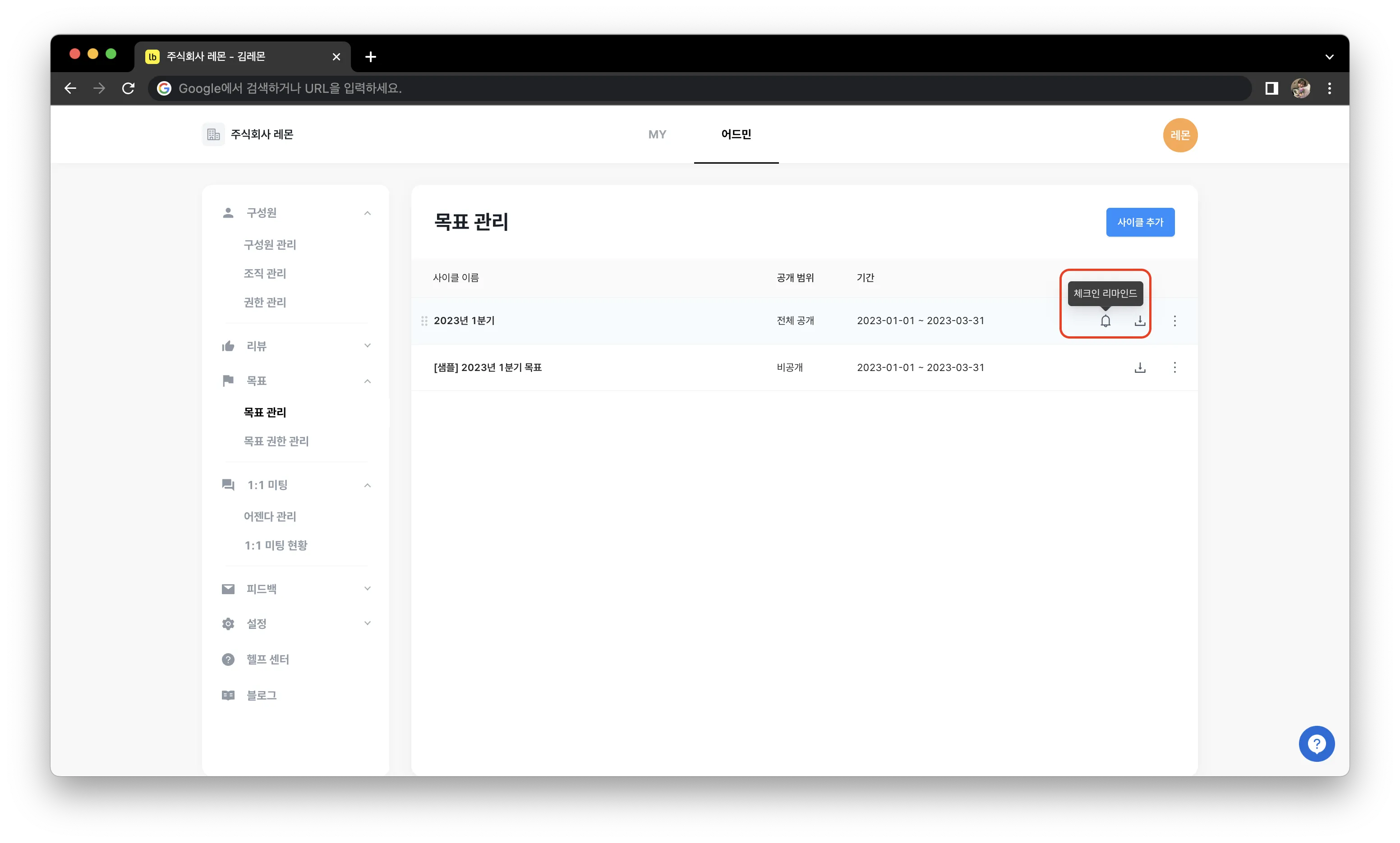The width and height of the screenshot is (1400, 843).
Task: Open 조직 관리 in the sidebar
Action: [265, 273]
